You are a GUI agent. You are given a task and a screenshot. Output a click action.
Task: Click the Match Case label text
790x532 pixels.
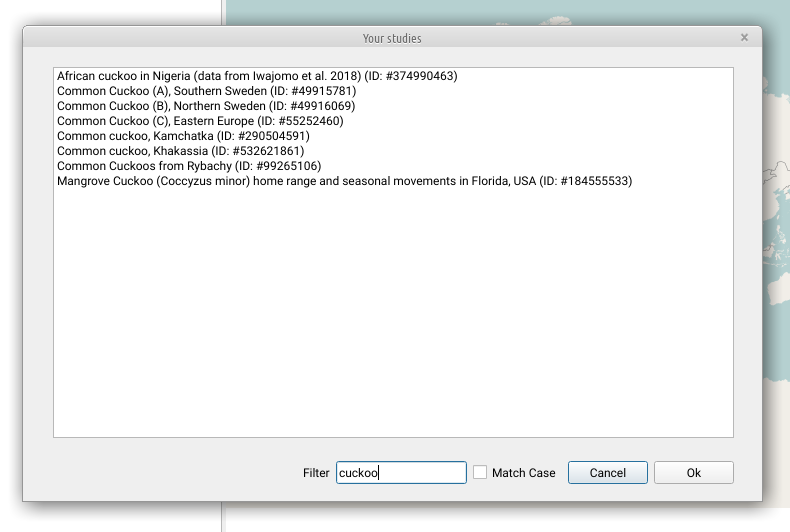pyautogui.click(x=523, y=473)
